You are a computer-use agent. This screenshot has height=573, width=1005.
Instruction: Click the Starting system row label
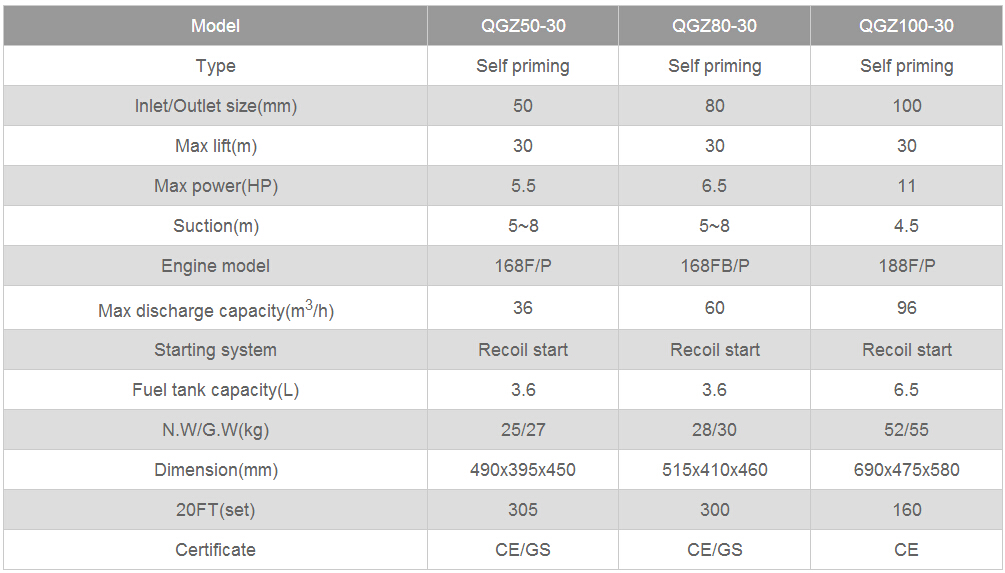tap(215, 350)
